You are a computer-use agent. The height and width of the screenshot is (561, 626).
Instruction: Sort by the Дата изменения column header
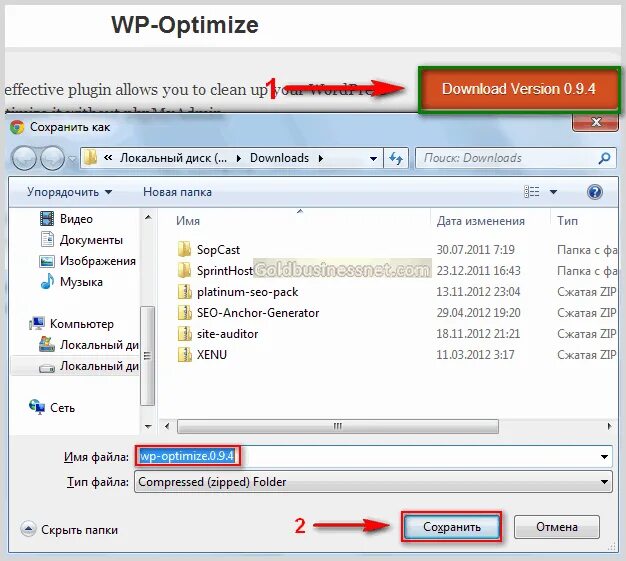click(480, 221)
